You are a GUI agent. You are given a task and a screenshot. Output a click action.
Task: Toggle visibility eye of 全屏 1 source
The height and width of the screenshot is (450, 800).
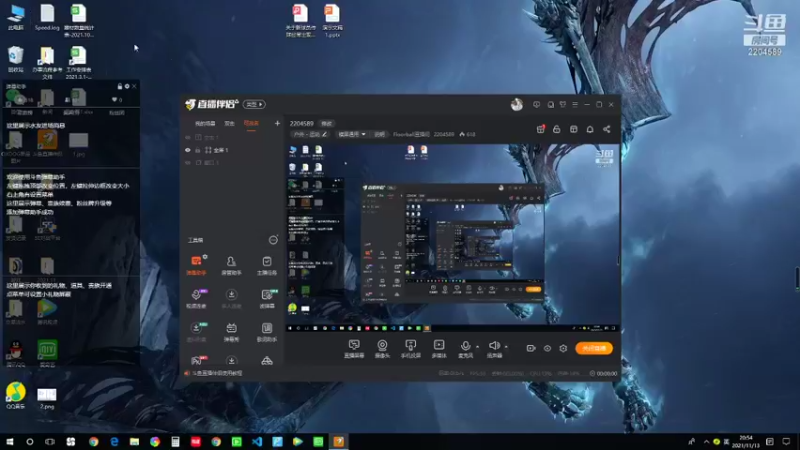(188, 150)
